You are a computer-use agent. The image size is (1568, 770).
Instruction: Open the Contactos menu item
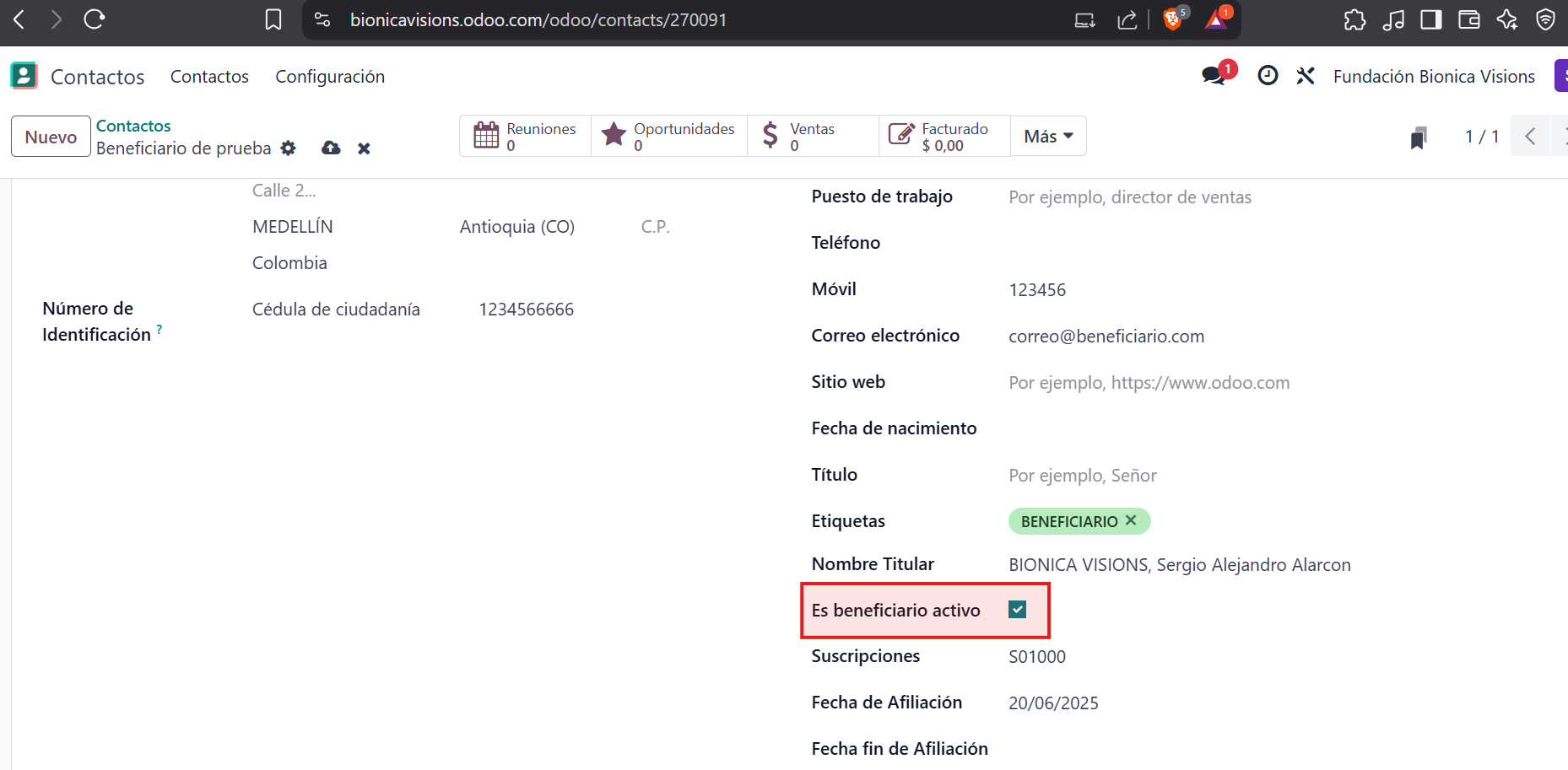click(x=209, y=77)
